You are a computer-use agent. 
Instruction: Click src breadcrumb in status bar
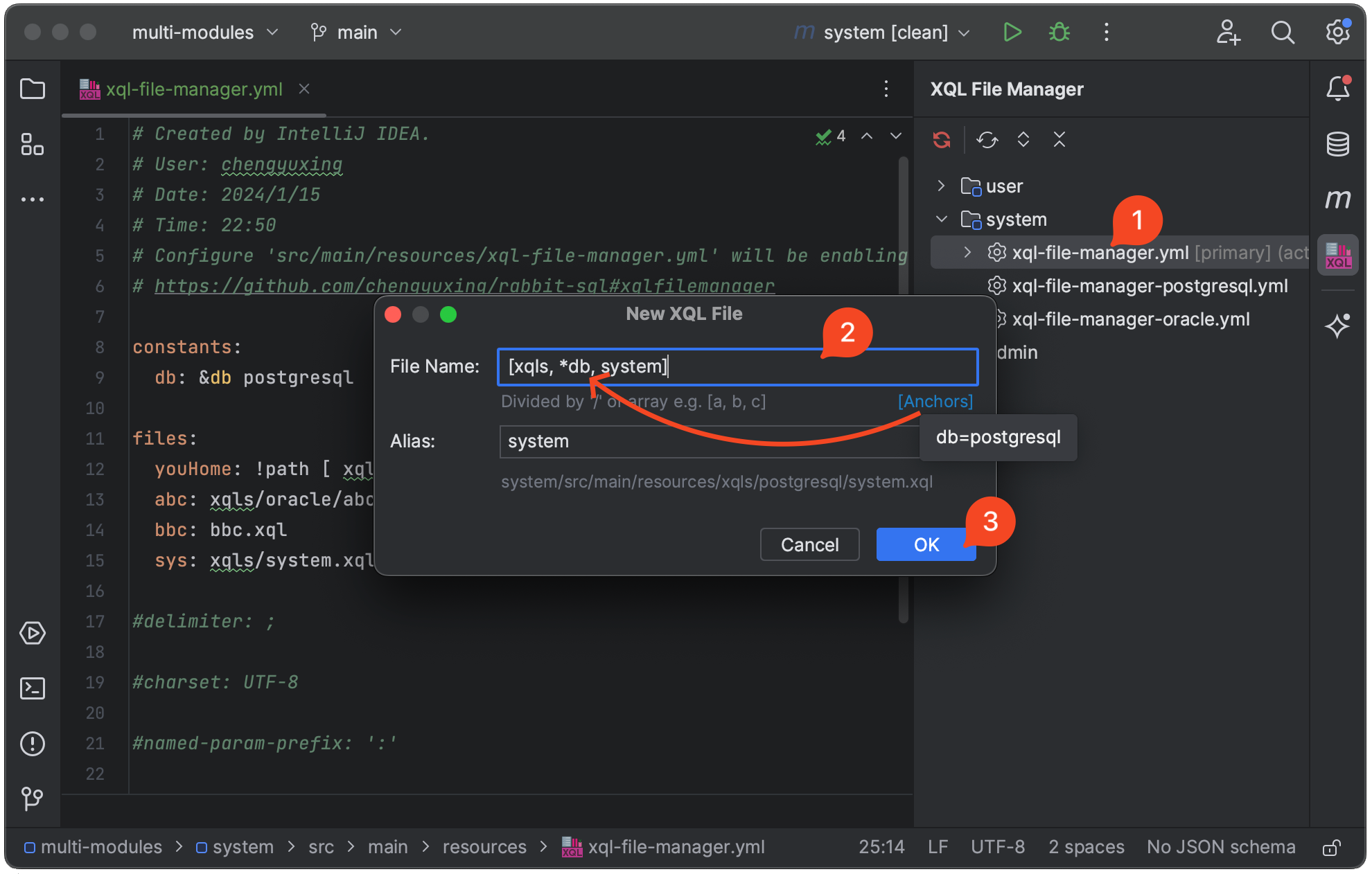point(321,847)
